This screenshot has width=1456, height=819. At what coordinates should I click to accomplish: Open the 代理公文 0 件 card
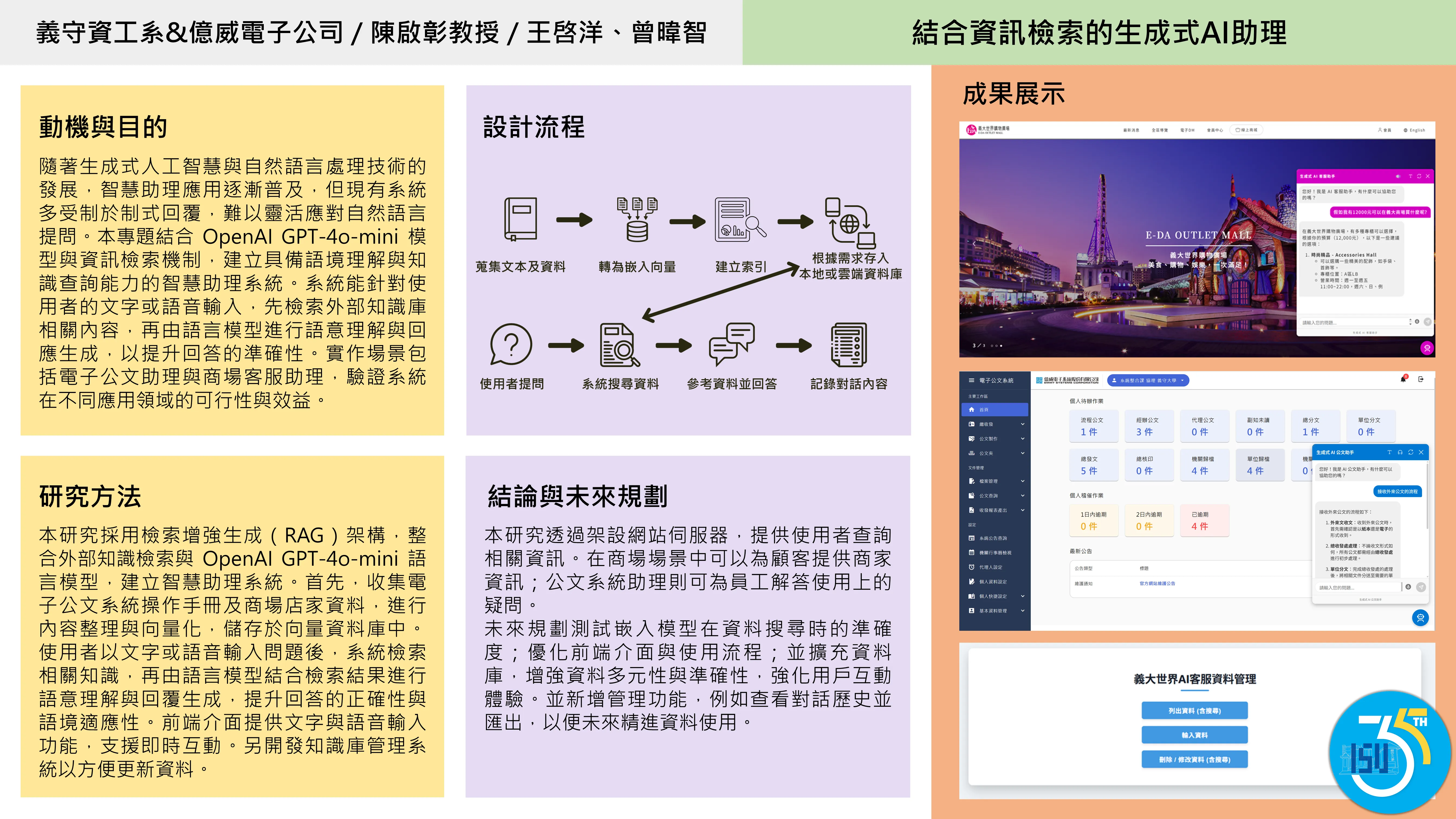pyautogui.click(x=1204, y=426)
